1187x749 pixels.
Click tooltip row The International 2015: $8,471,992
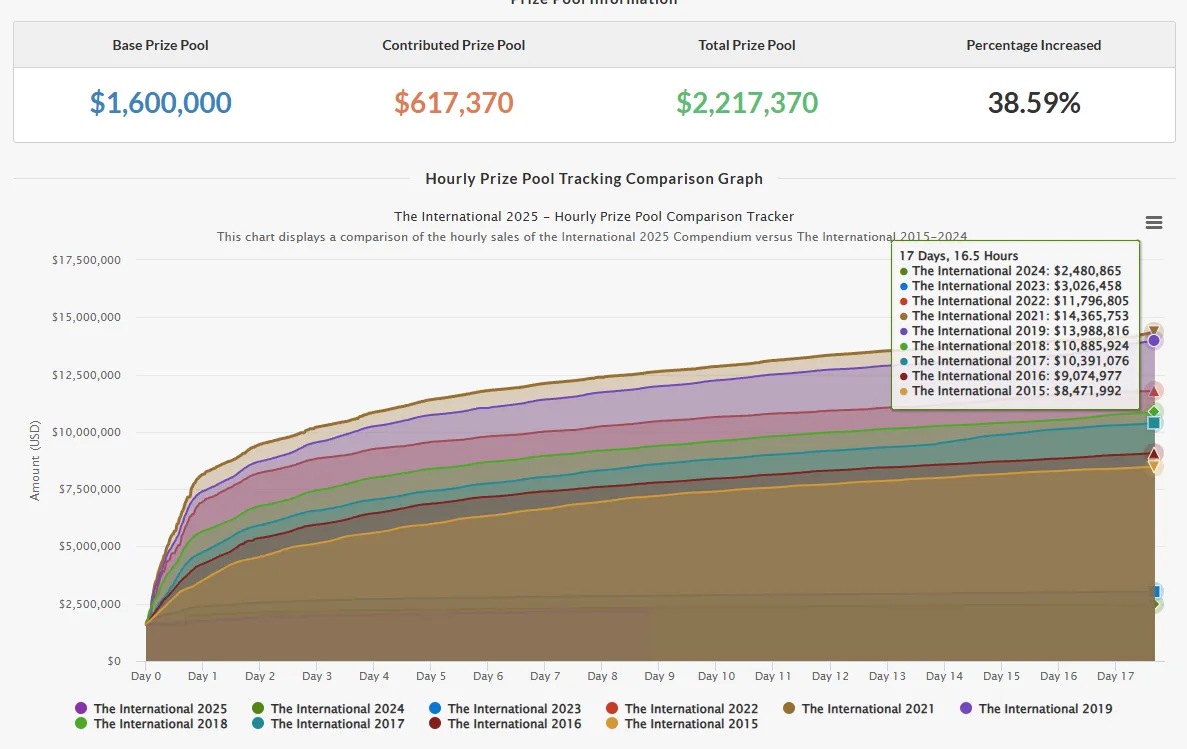click(1011, 391)
